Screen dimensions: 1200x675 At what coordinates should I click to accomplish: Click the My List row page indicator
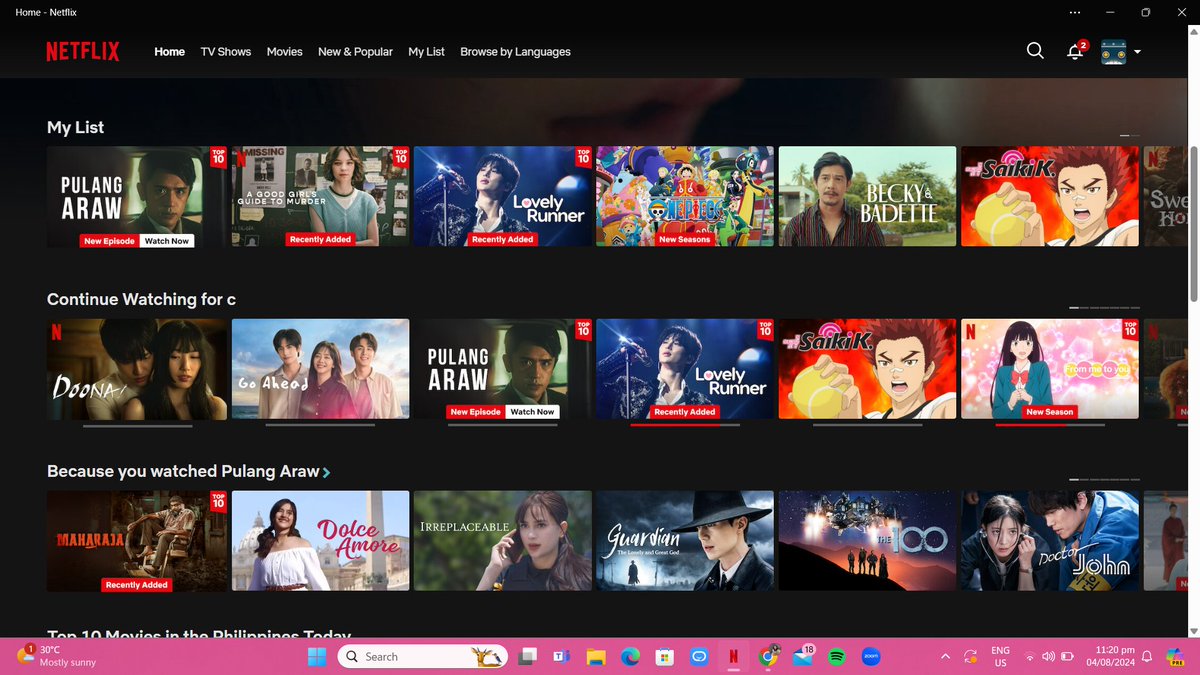1130,135
